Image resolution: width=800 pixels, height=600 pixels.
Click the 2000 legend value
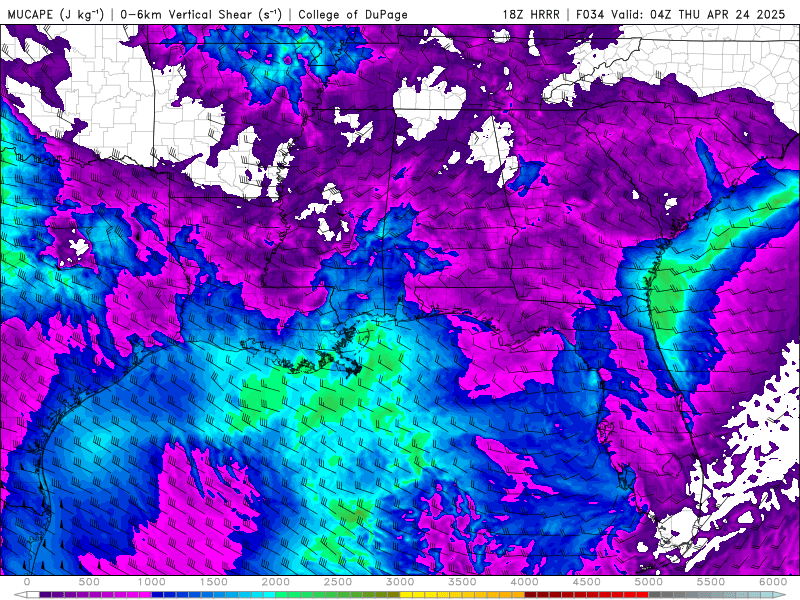coord(276,582)
